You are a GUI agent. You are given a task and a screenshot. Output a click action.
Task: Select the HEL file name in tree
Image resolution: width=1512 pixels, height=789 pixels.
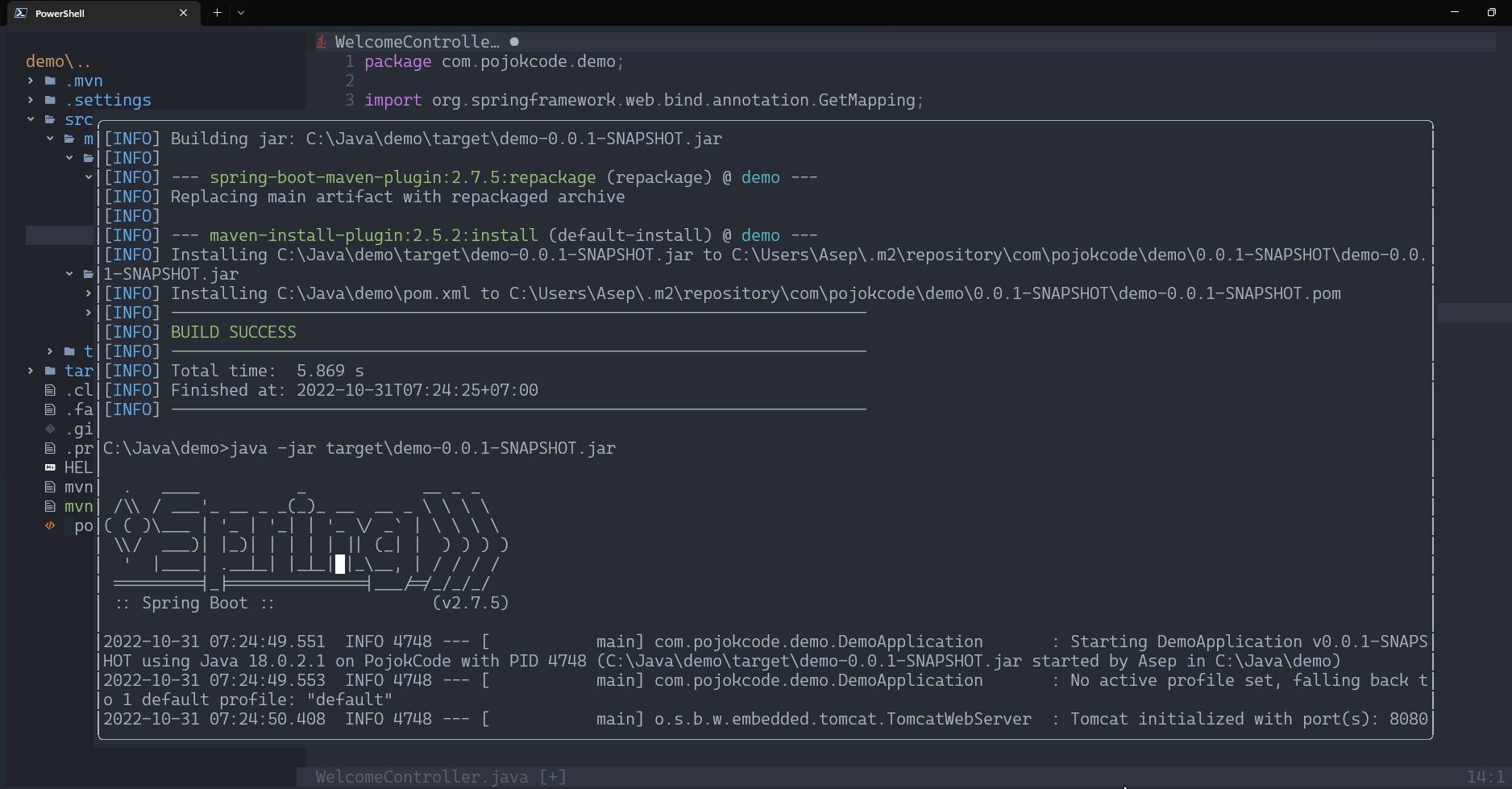point(79,467)
